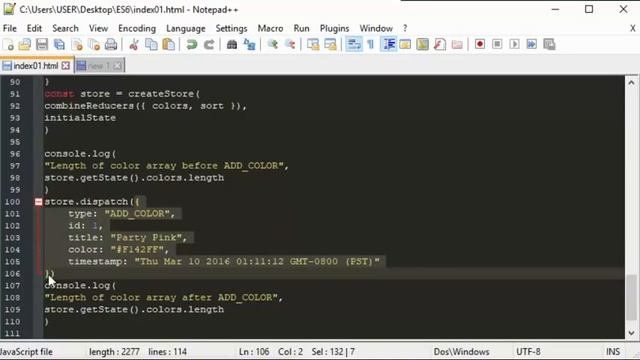Toggle the Show Indent Guide icon
Screen dimensions: 640x360
tap(389, 44)
